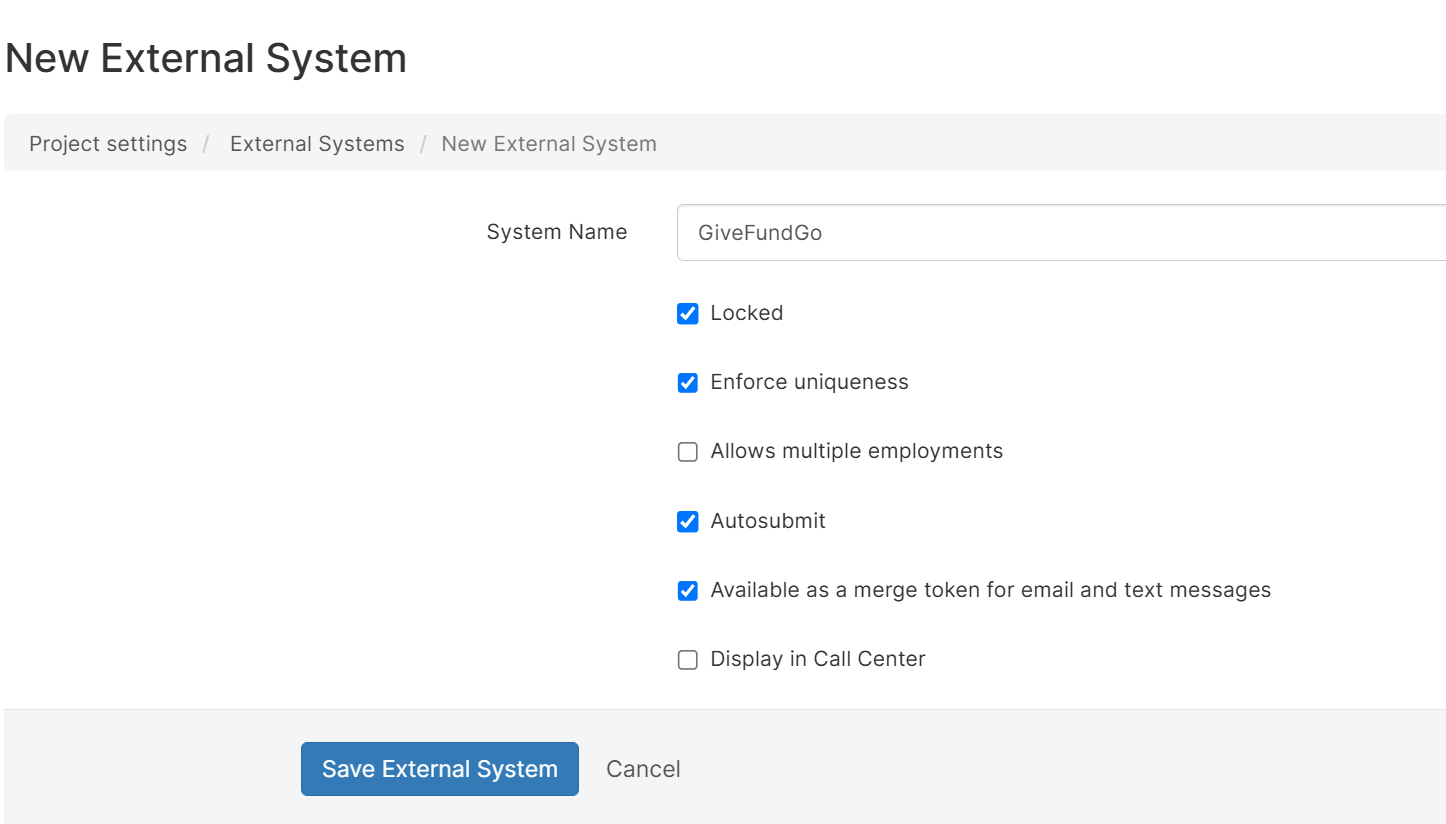Screen dimensions: 1446x824
Task: Cancel creating the external system
Action: (x=643, y=768)
